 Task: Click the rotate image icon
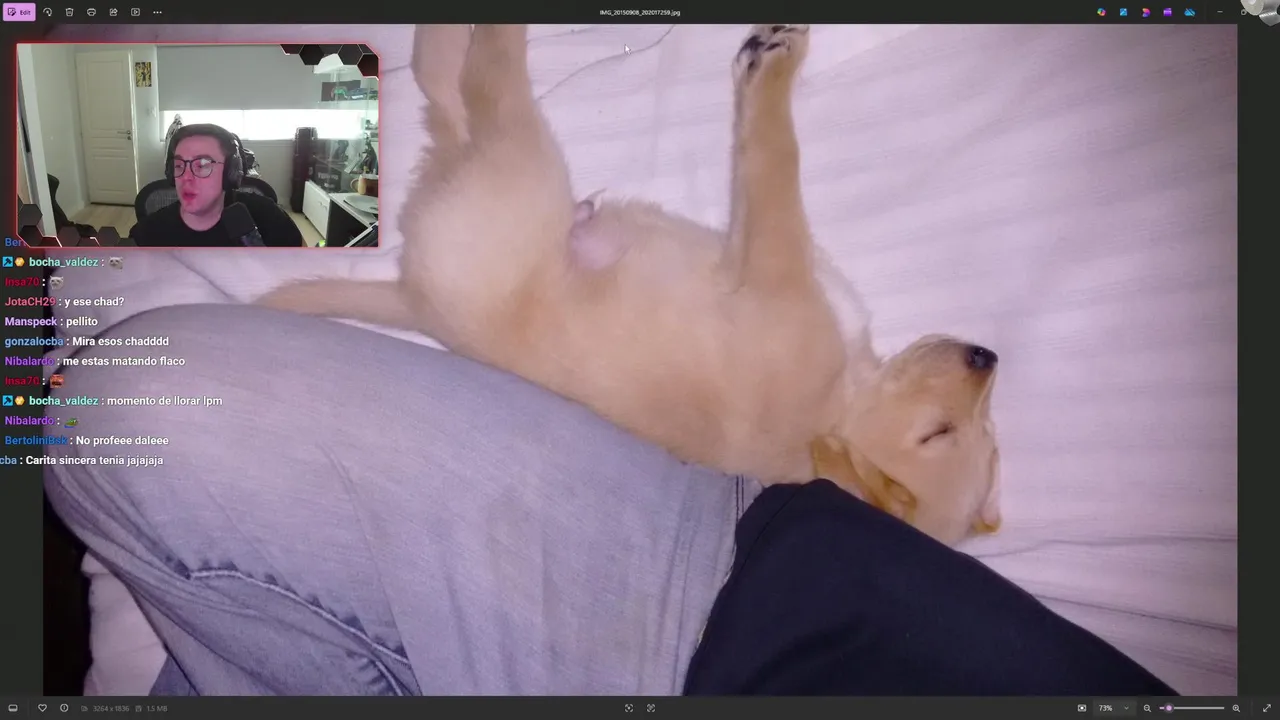pos(47,12)
